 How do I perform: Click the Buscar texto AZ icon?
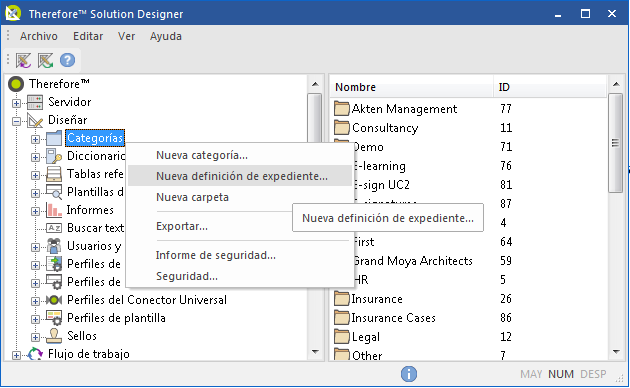[x=54, y=228]
